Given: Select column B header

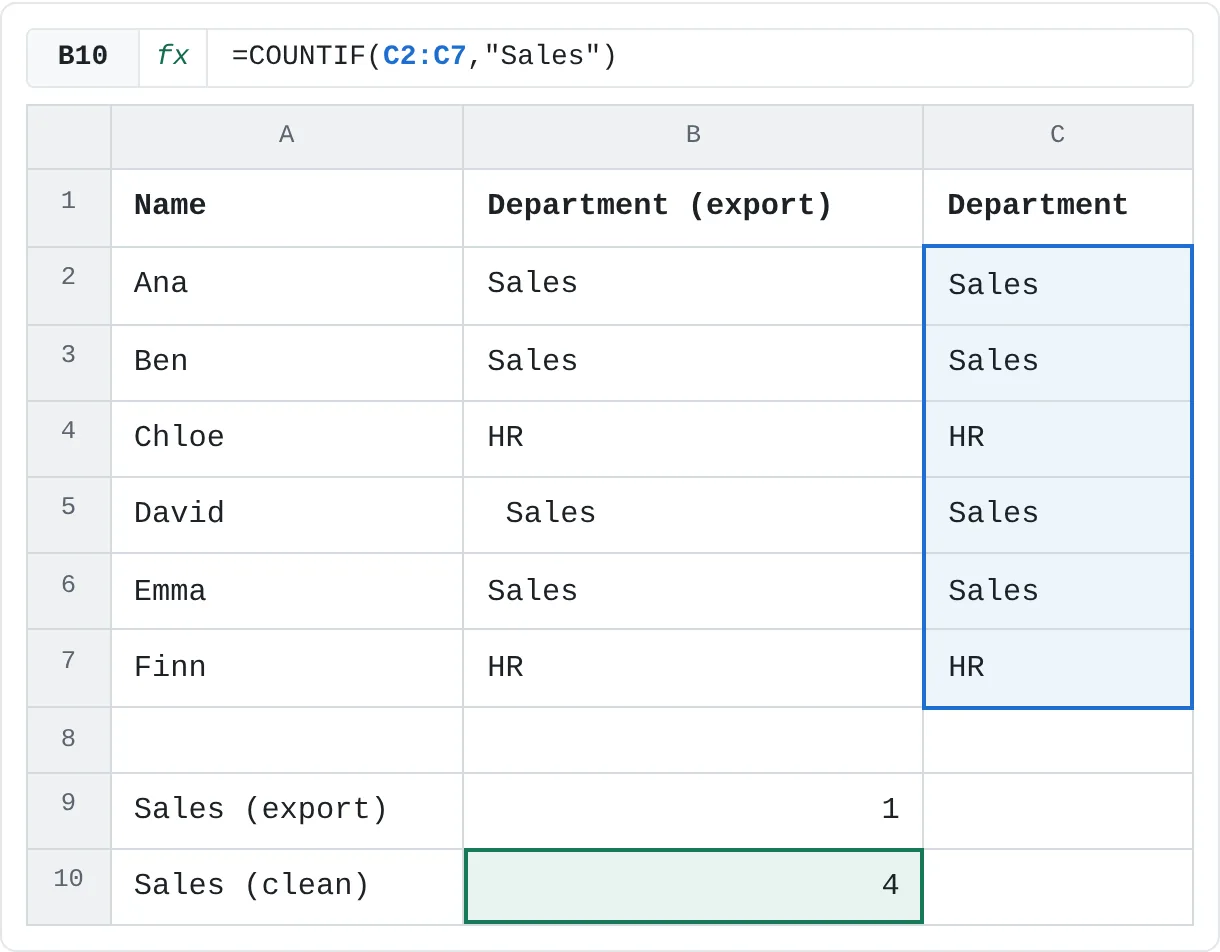Looking at the screenshot, I should coord(693,136).
